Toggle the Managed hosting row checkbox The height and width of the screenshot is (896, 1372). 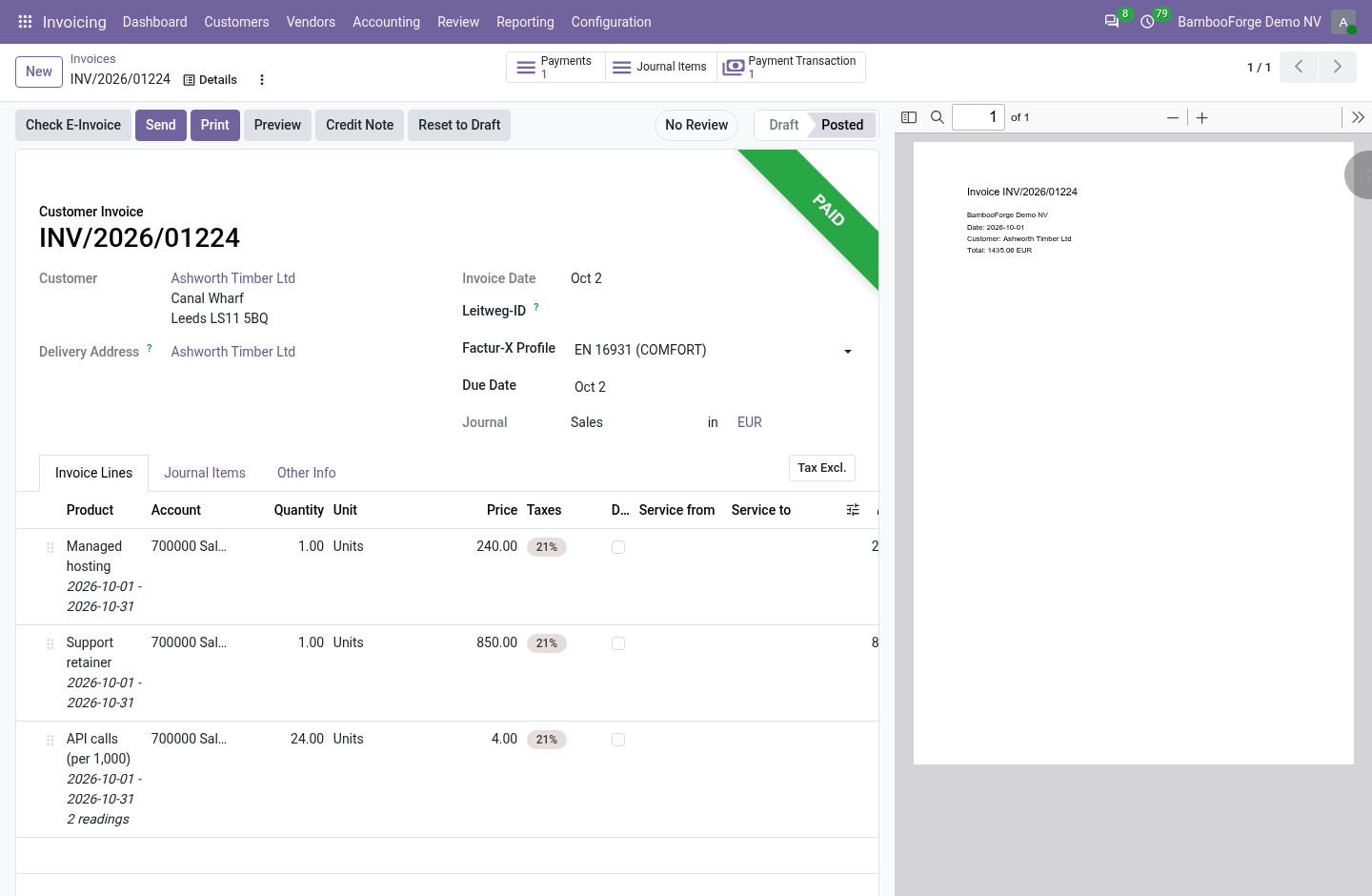click(618, 547)
